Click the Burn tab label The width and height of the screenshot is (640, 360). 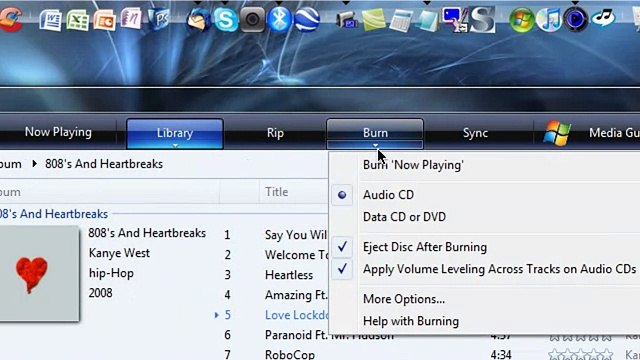[x=375, y=133]
